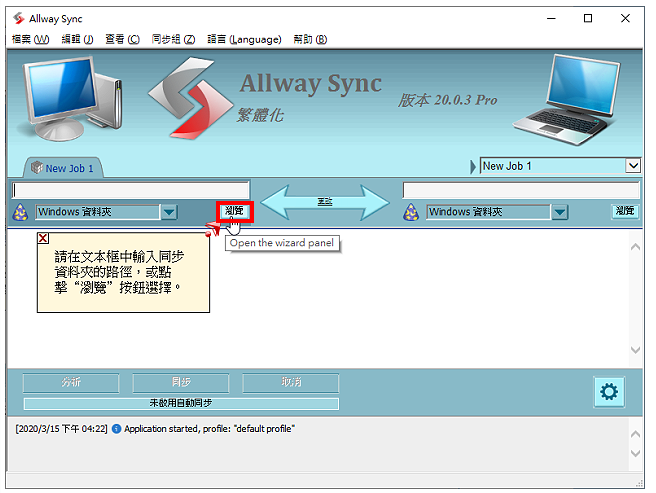Open the 同步組 (Z) menu
Image resolution: width=656 pixels, height=493 pixels.
click(x=173, y=39)
